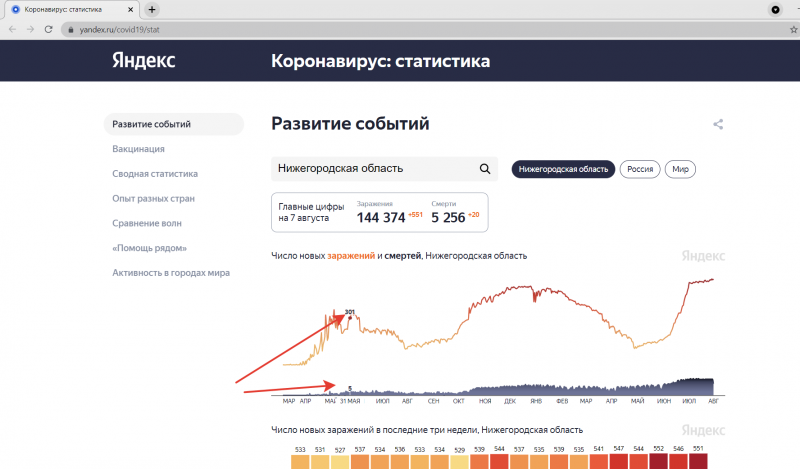Image resolution: width=800 pixels, height=469 pixels.
Task: Go forward in browser history
Action: 31,30
